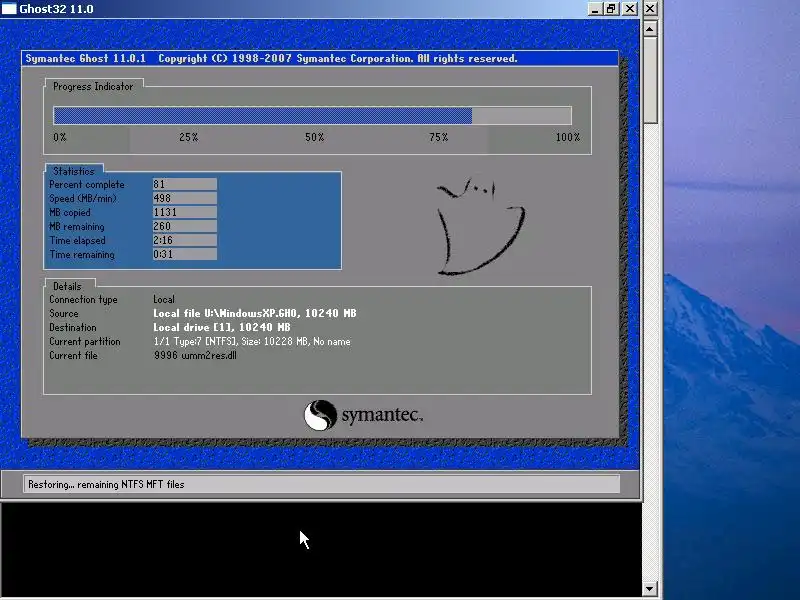The height and width of the screenshot is (600, 800).
Task: Click the Details group label
Action: coord(67,286)
